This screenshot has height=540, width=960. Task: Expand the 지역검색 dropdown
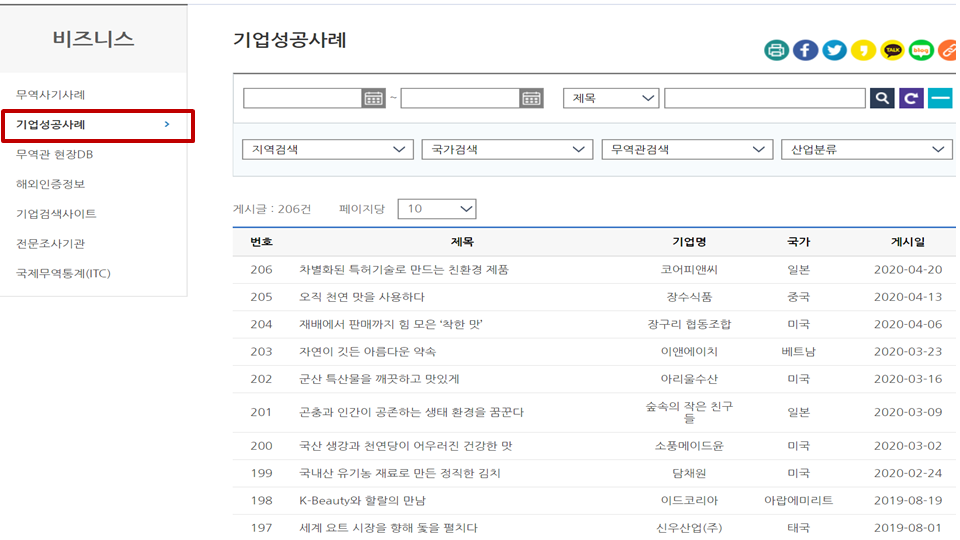328,149
